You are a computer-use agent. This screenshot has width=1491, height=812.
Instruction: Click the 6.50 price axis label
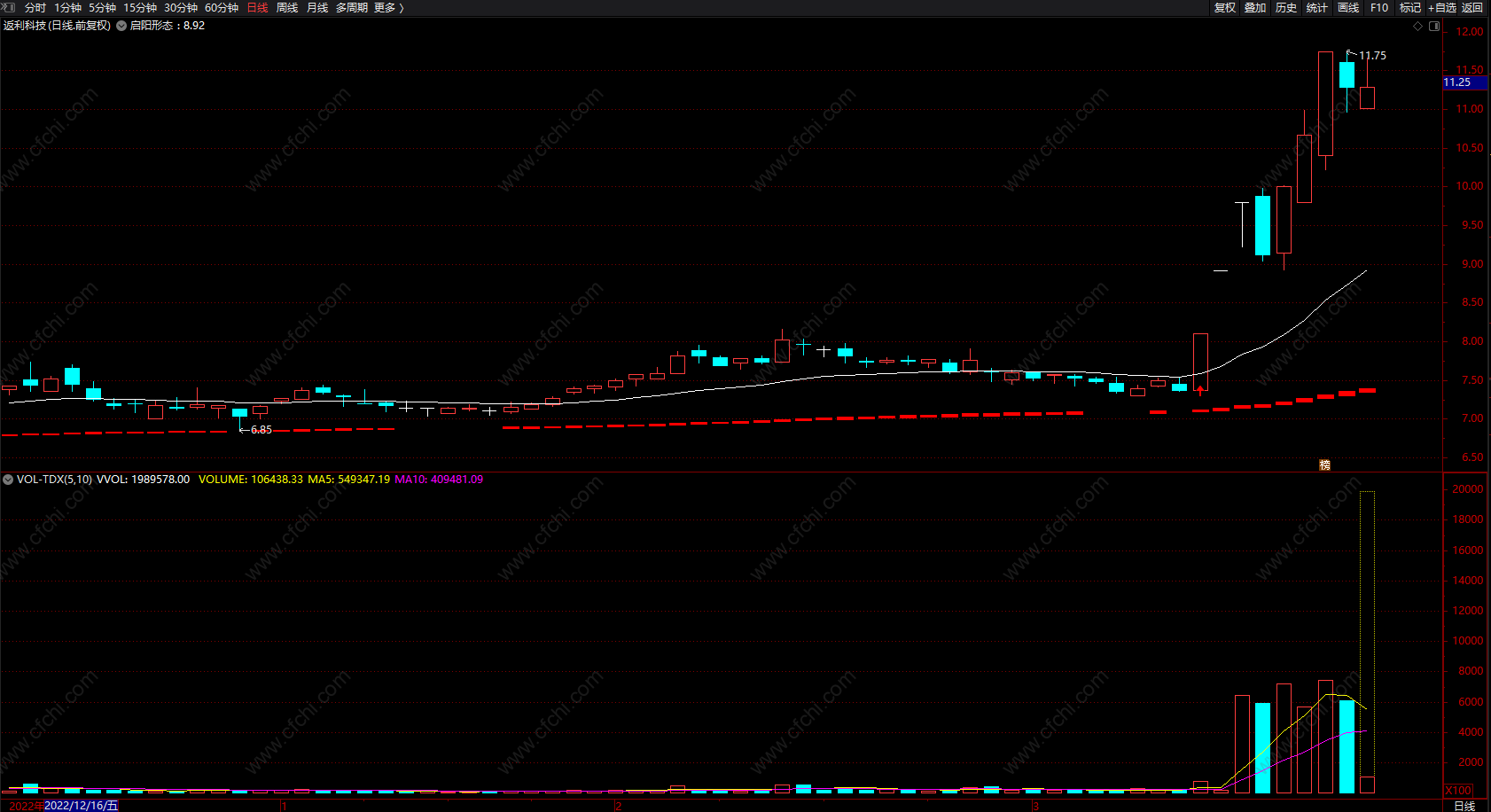point(1471,457)
